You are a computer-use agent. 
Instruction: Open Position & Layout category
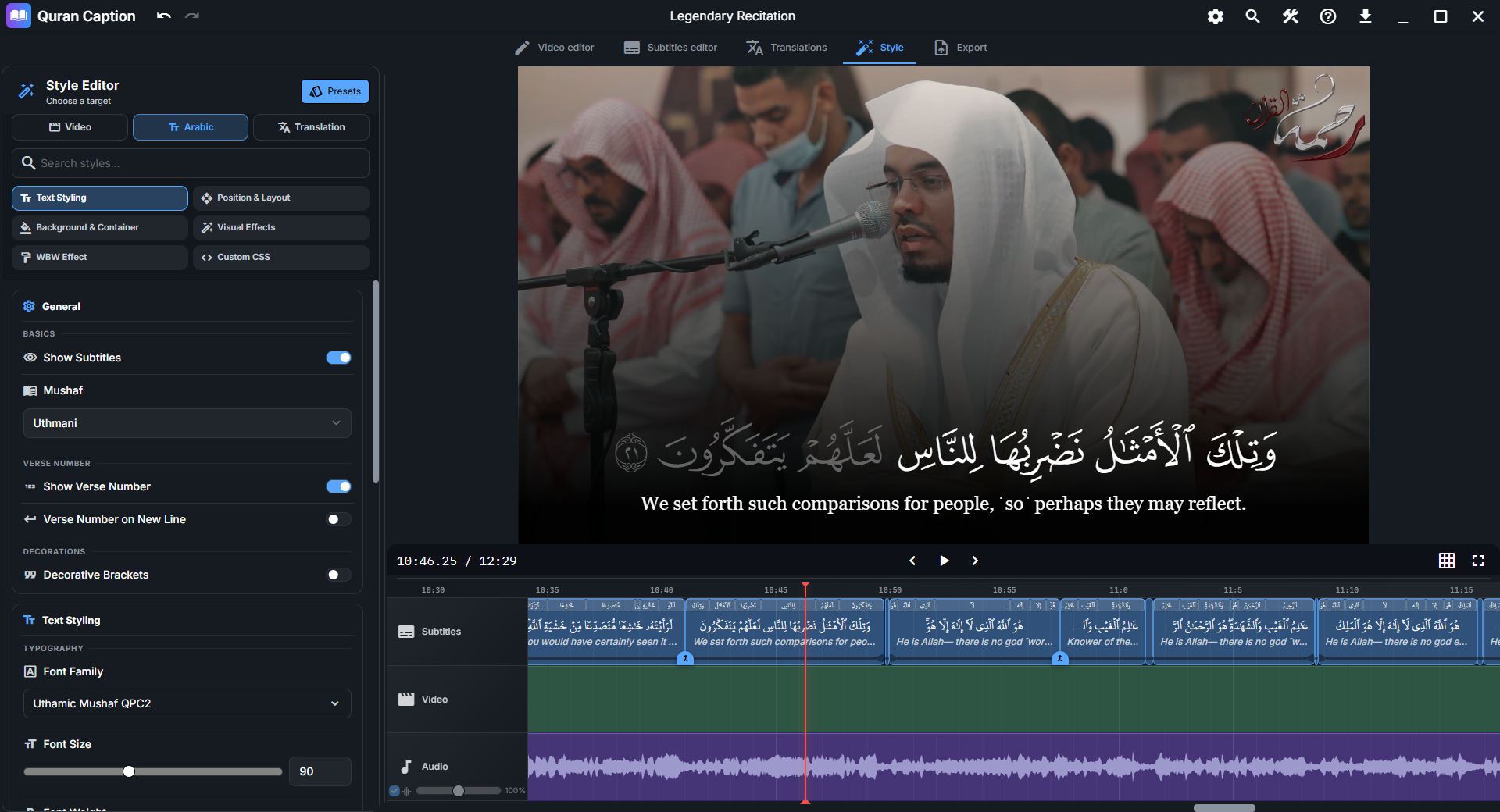pos(281,198)
